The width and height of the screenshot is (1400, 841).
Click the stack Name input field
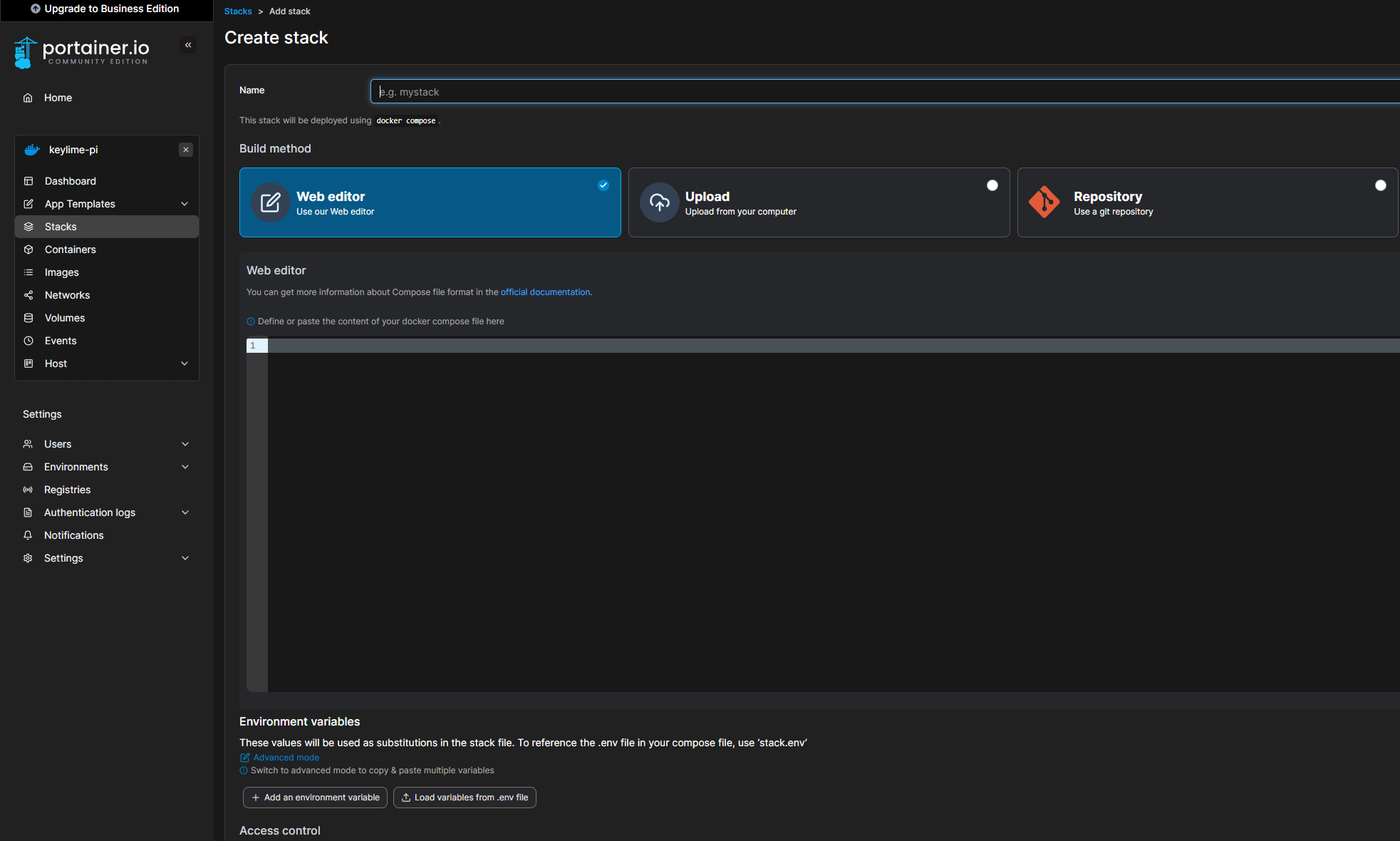pyautogui.click(x=883, y=92)
